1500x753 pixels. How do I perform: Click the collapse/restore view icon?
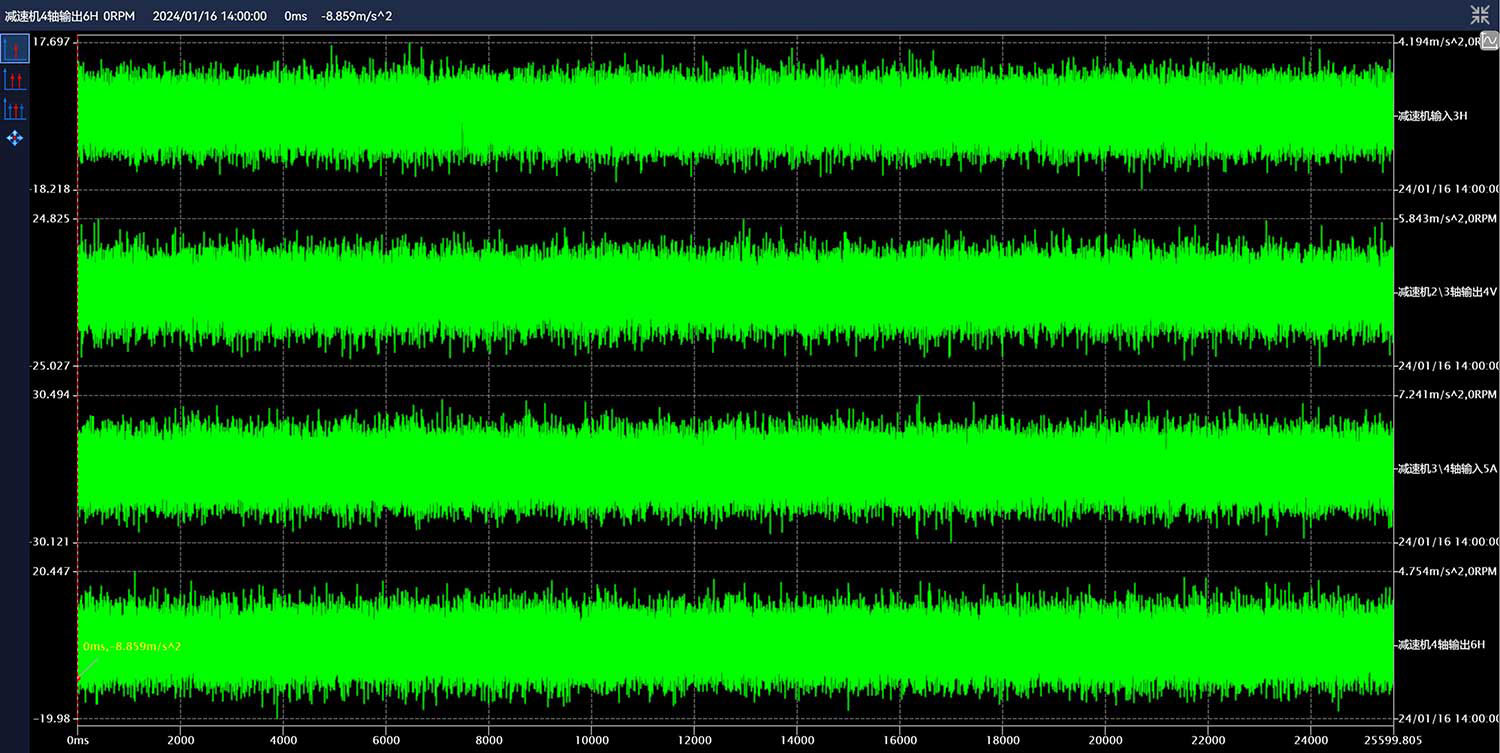pyautogui.click(x=1480, y=14)
